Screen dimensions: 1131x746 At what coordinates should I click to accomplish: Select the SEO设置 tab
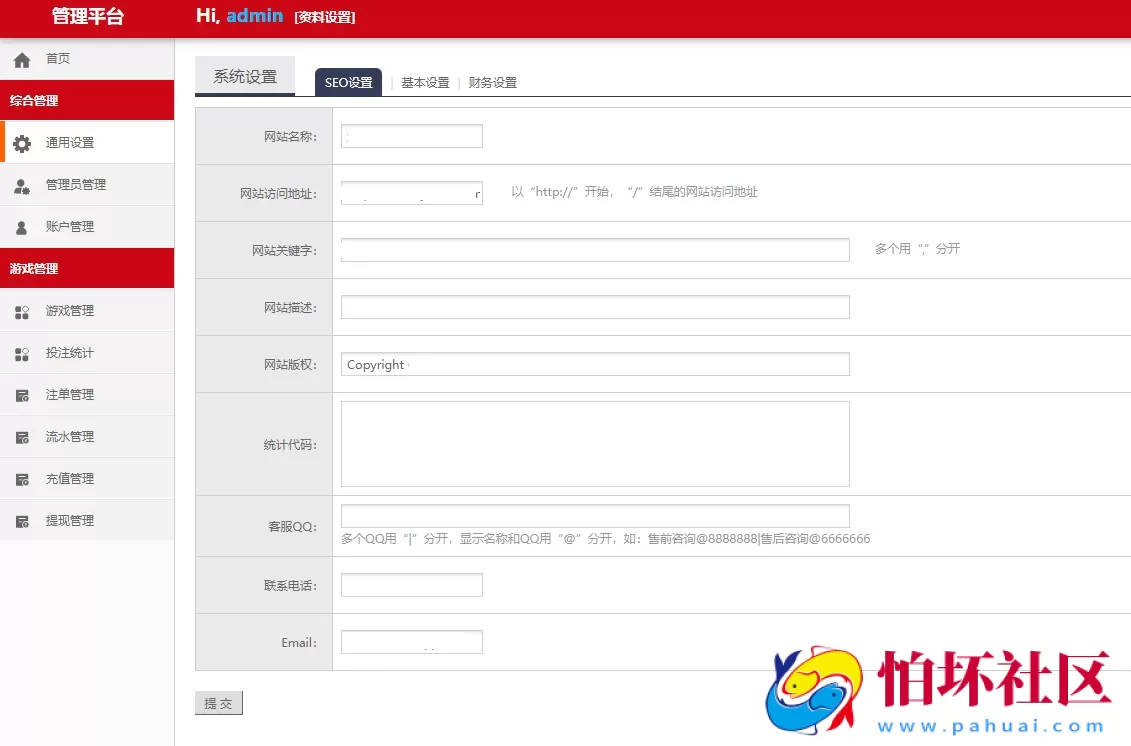click(x=348, y=83)
